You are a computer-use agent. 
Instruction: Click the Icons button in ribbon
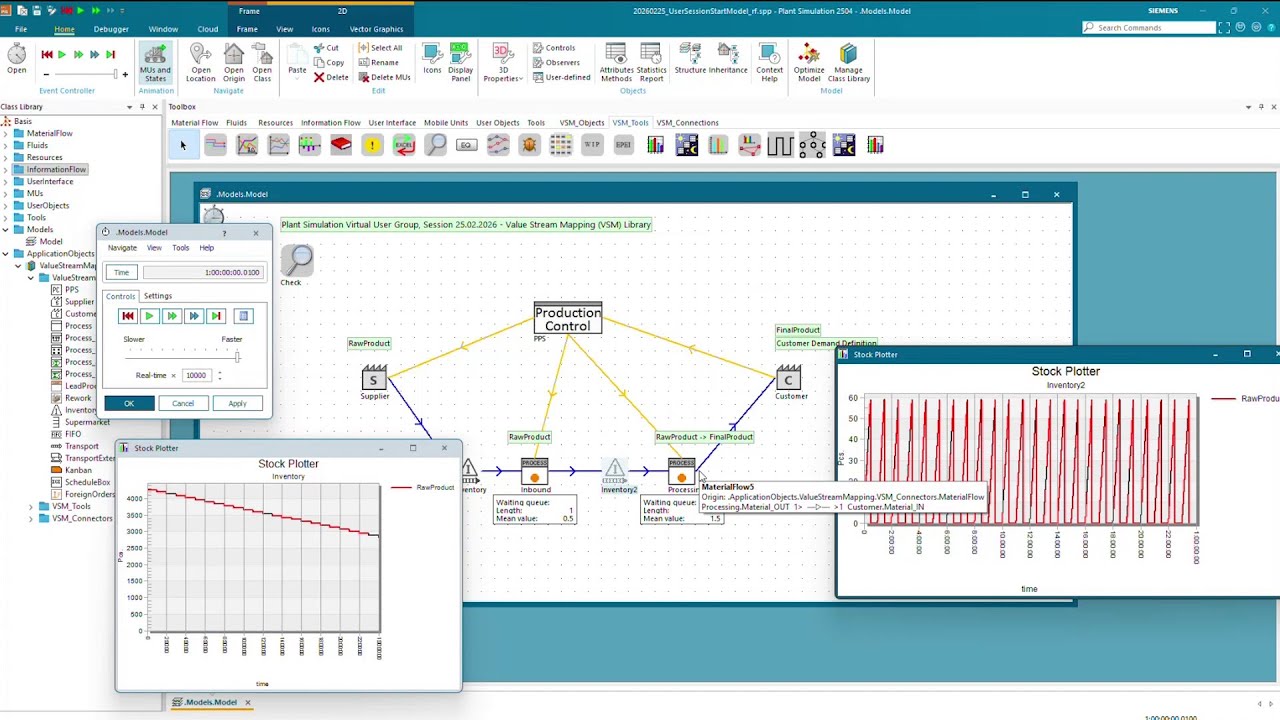tap(432, 58)
